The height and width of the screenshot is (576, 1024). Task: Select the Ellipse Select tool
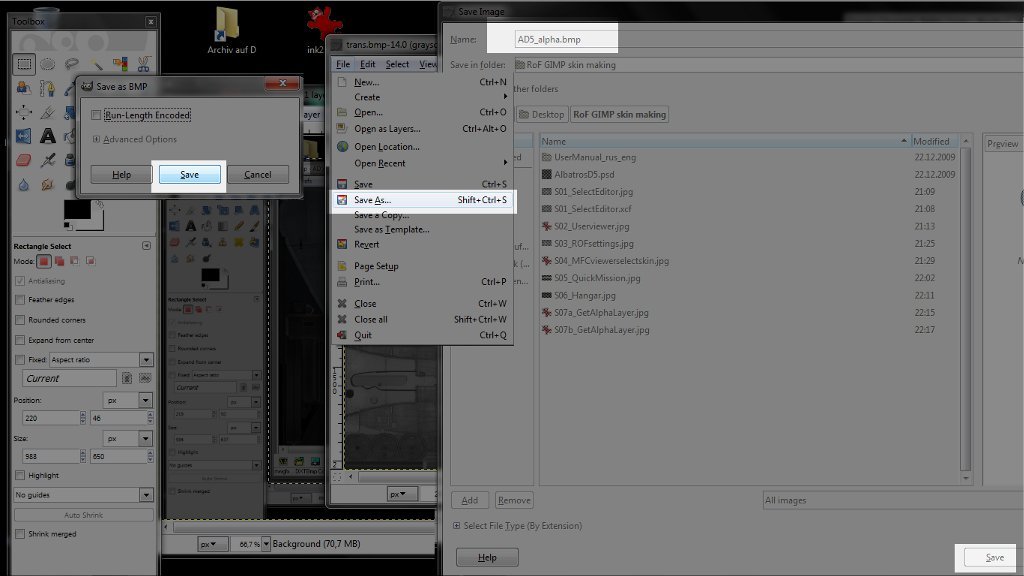[x=48, y=64]
